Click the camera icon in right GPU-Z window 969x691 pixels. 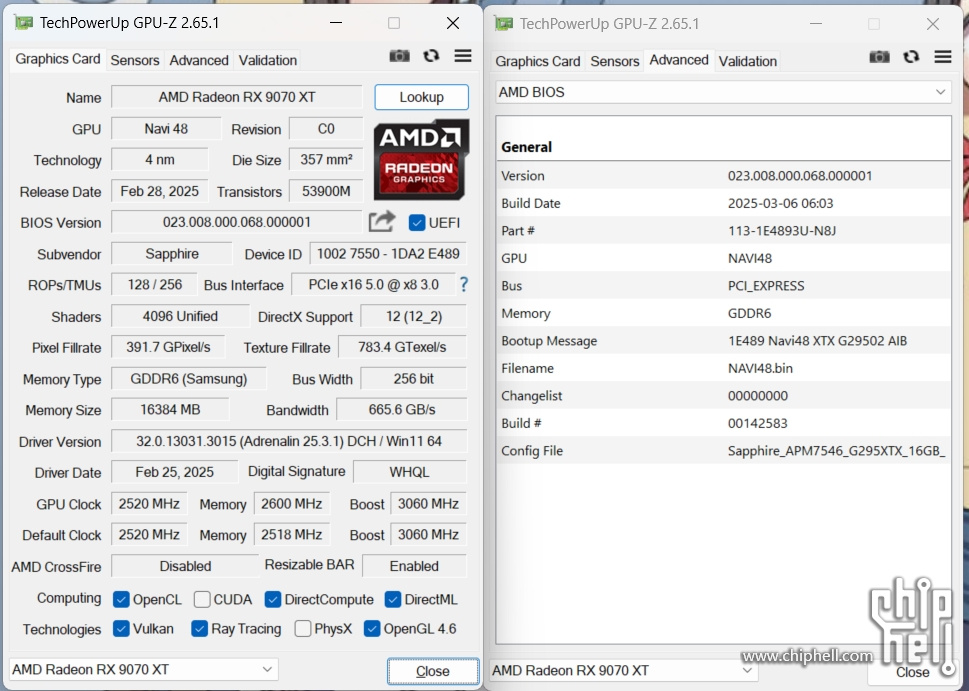click(879, 57)
